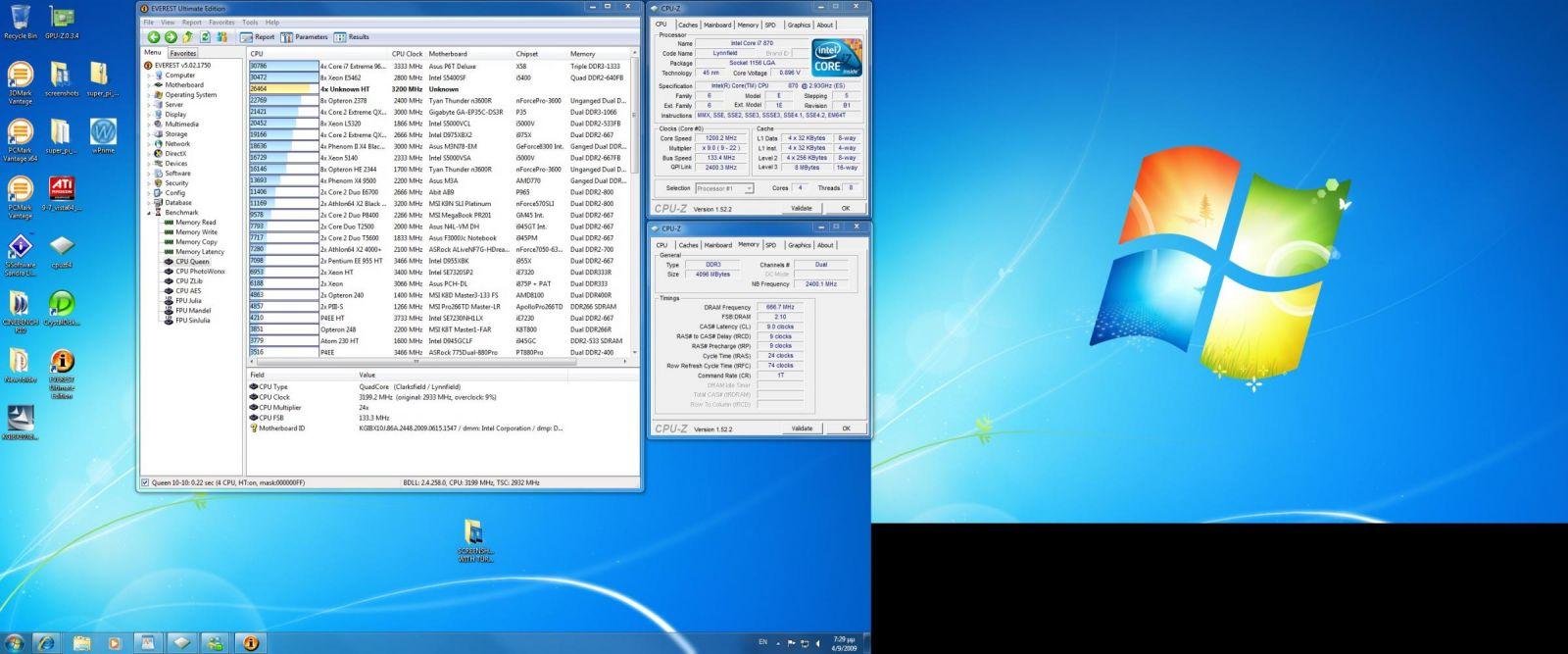1568x654 pixels.
Task: Open the Help menu in EVEREST
Action: [272, 23]
